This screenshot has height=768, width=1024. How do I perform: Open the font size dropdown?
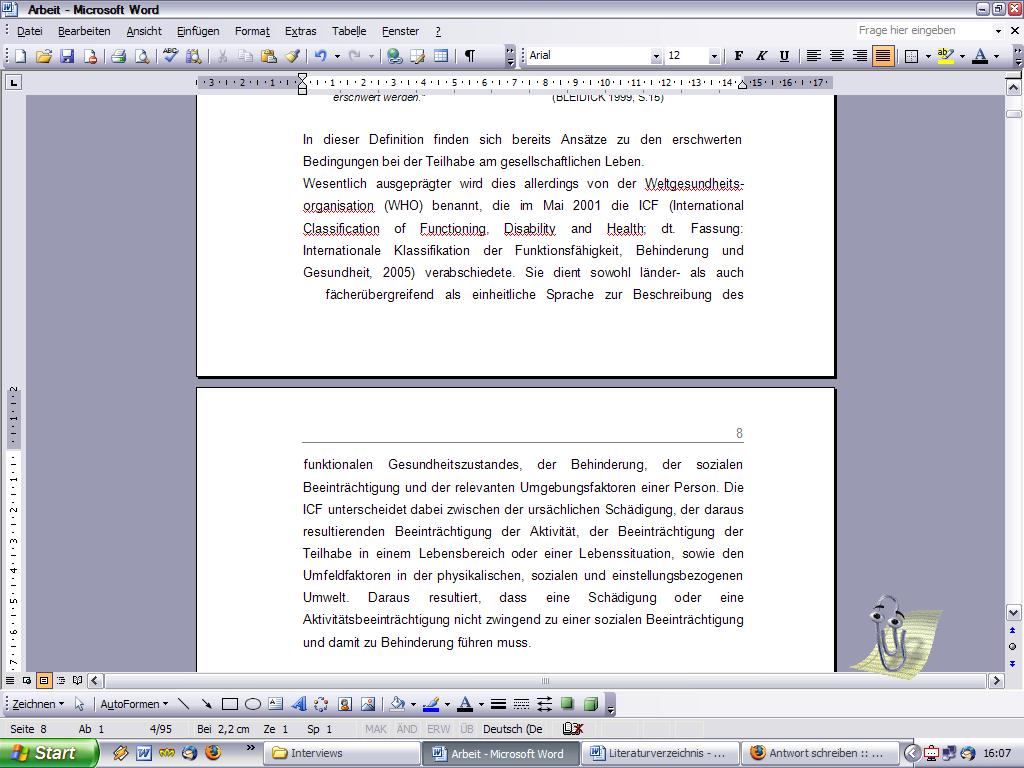click(714, 56)
